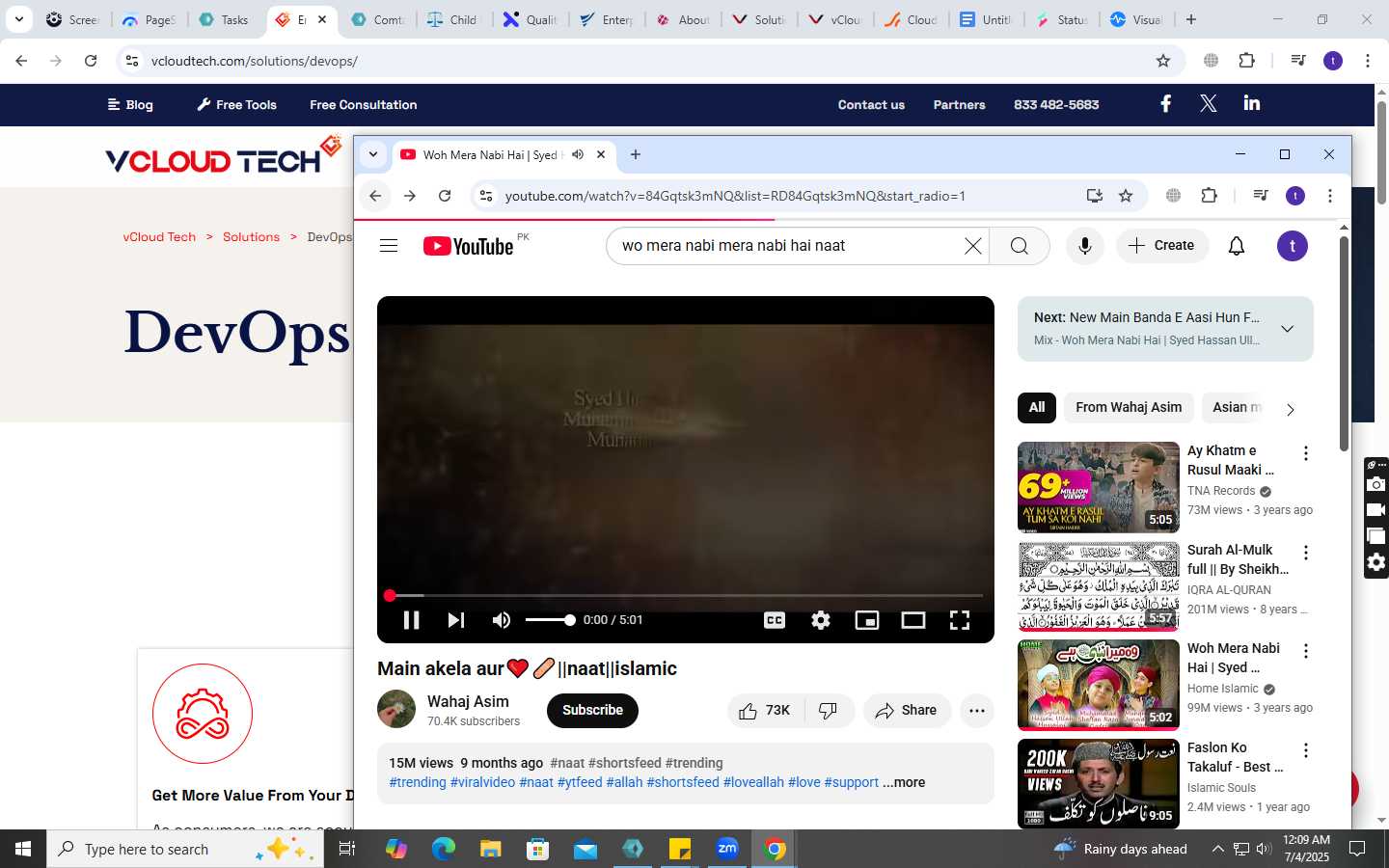This screenshot has height=868, width=1389.
Task: Open vCloud Tech LinkedIn icon
Action: coord(1252,103)
